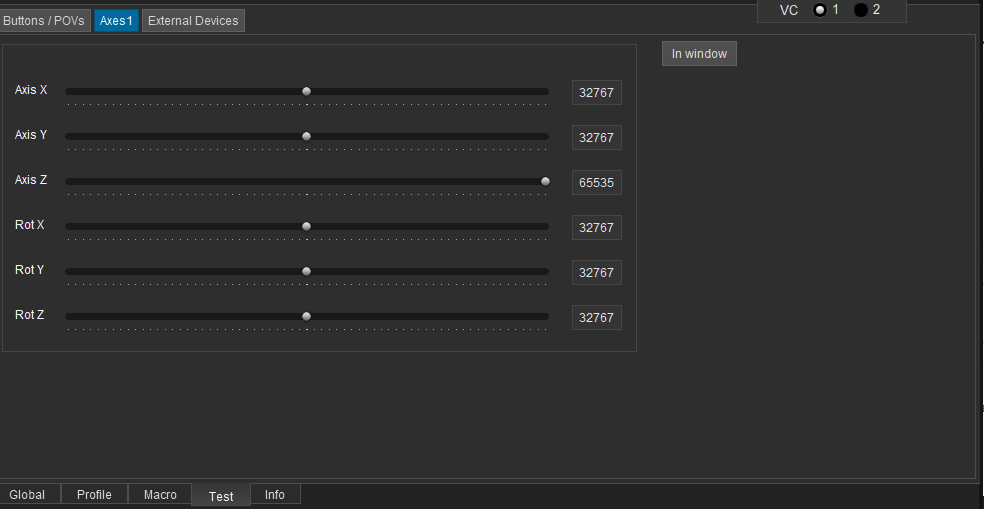Viewport: 984px width, 509px height.
Task: Click the In window button
Action: [x=699, y=54]
